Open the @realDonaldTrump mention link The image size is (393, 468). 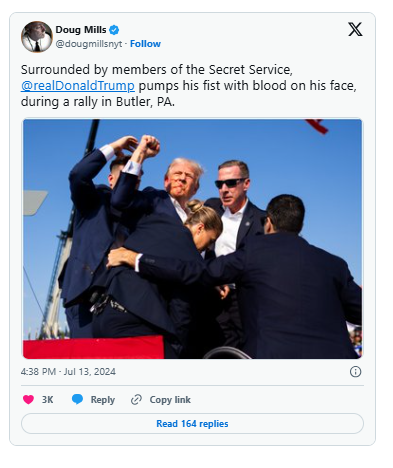pos(78,86)
